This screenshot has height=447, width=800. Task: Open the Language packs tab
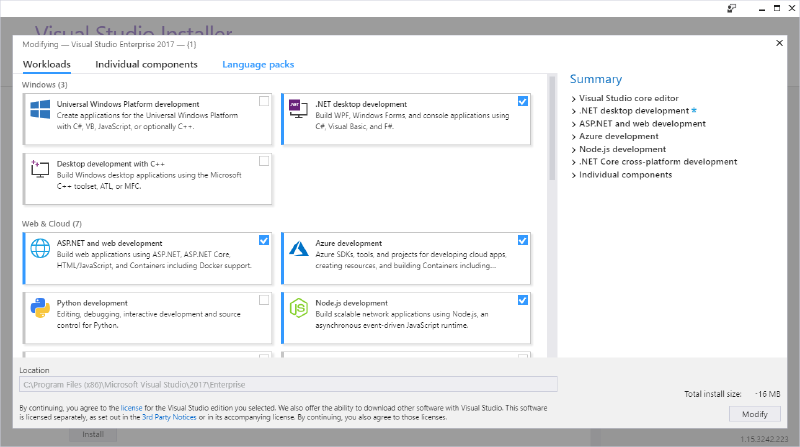(x=258, y=64)
